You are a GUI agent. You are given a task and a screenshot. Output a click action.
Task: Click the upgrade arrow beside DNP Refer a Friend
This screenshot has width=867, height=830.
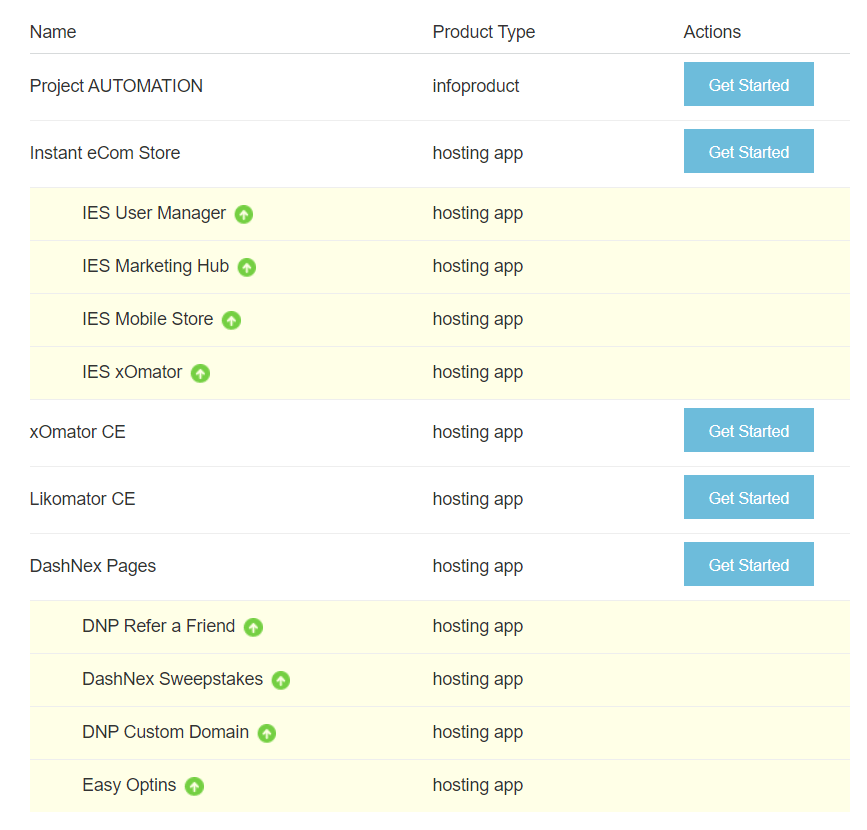[x=253, y=627]
